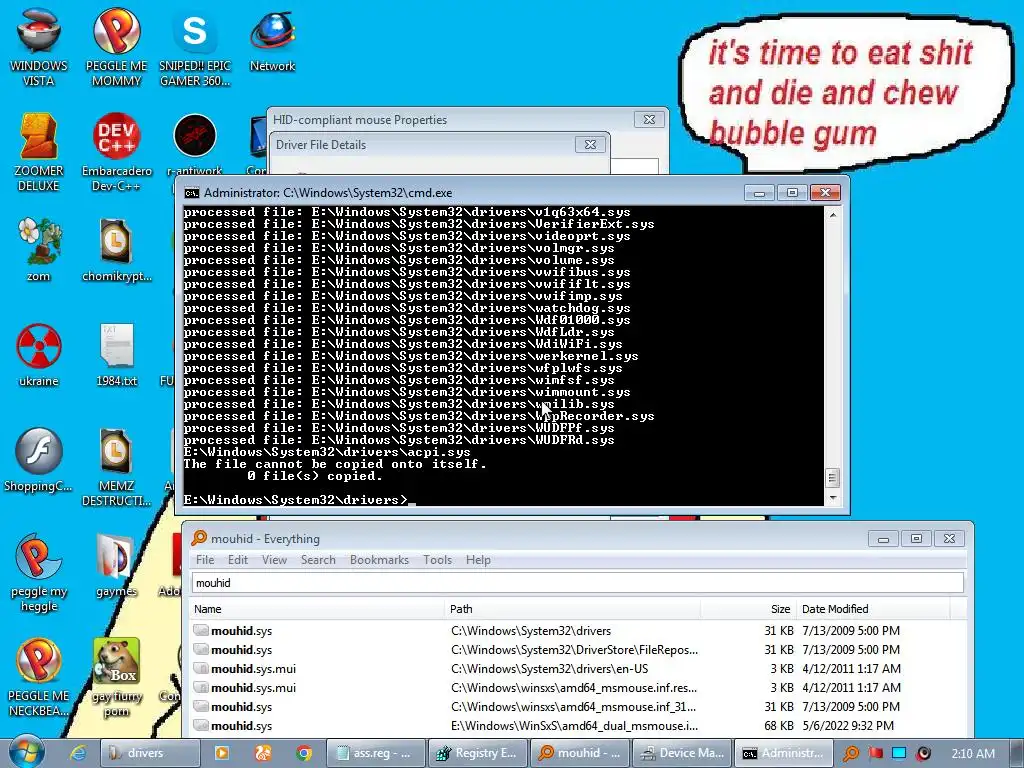Select mouhid.sys in amd64_msmouse.inf_31 row
The height and width of the screenshot is (768, 1024).
(x=577, y=707)
